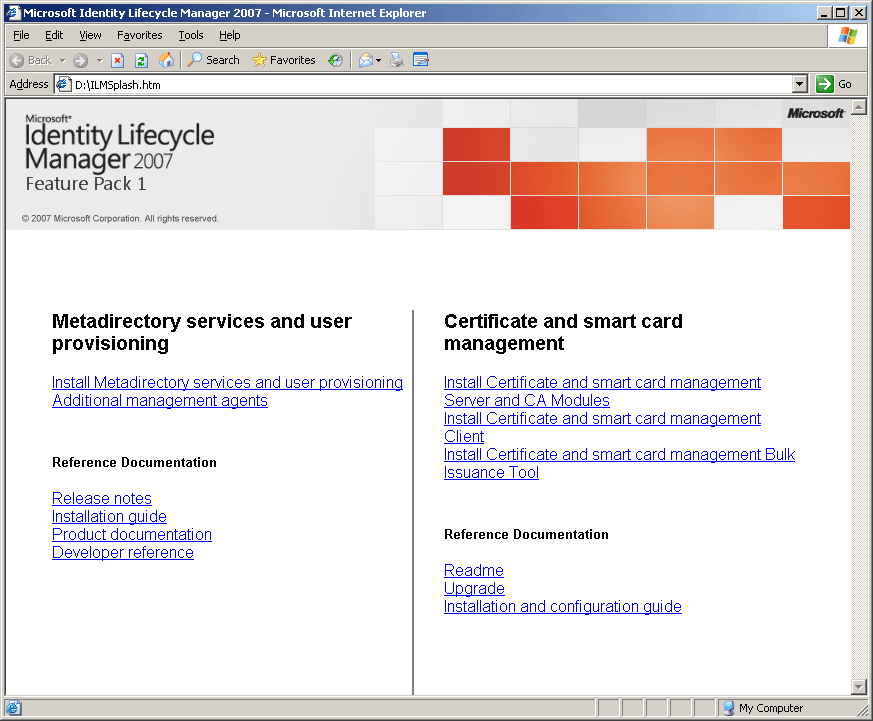The width and height of the screenshot is (873, 721).
Task: Expand the Back button history dropdown
Action: (62, 60)
